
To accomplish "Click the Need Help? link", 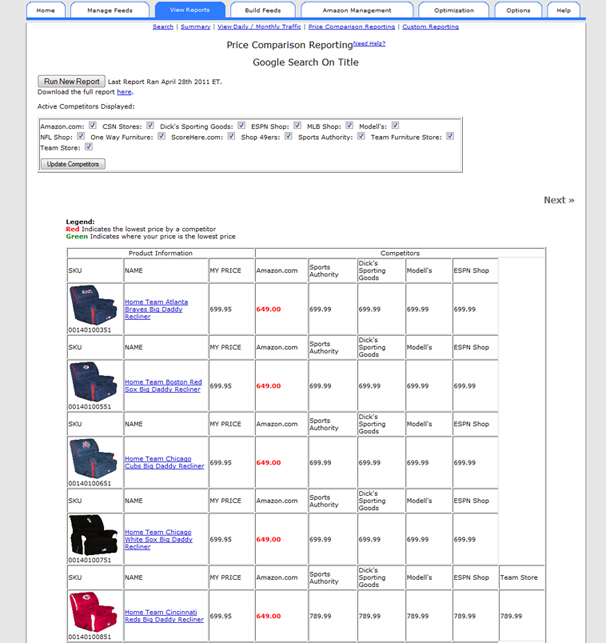I will pos(369,43).
